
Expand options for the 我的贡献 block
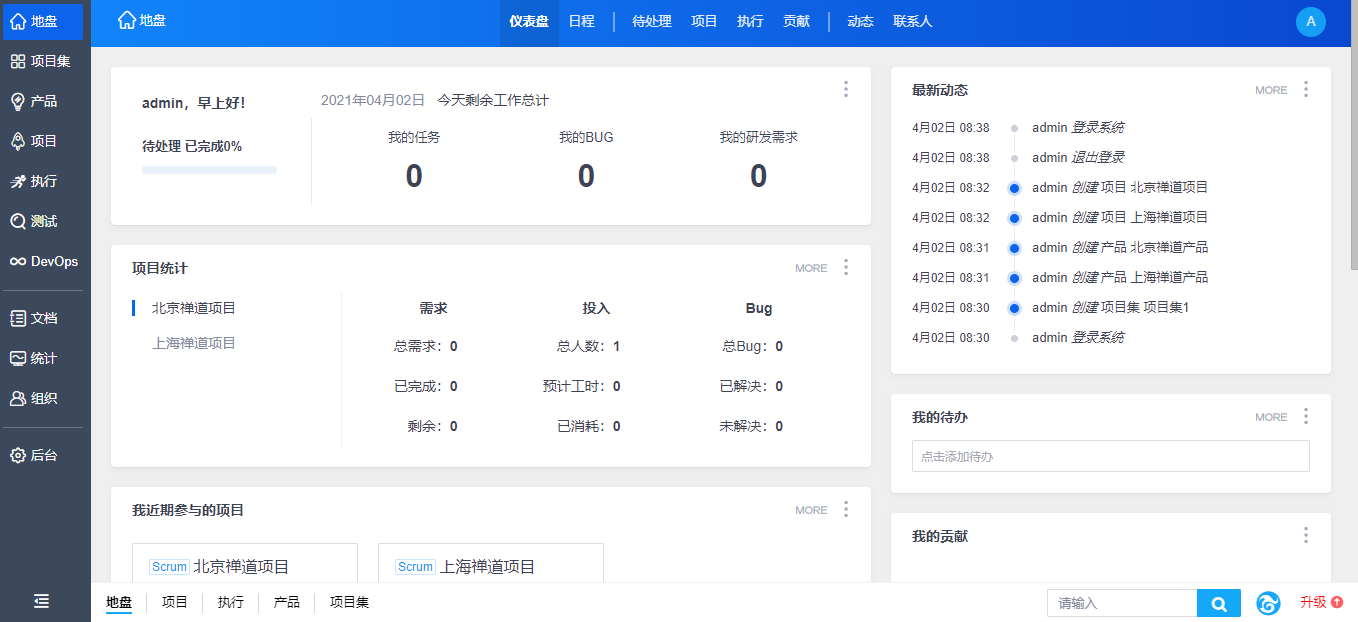click(x=1305, y=535)
